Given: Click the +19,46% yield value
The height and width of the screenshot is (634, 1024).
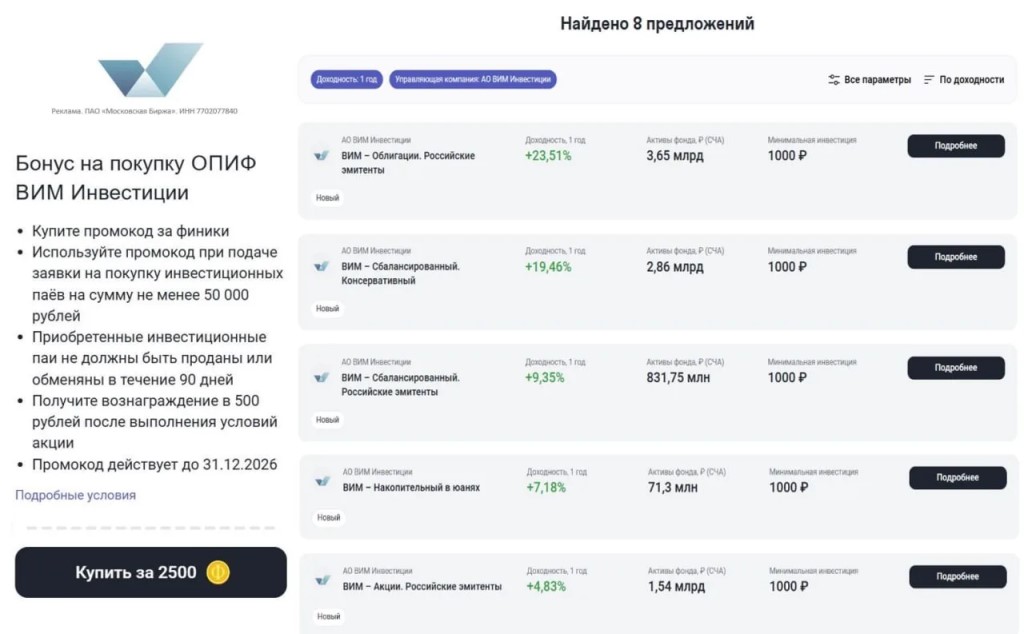Looking at the screenshot, I should (x=548, y=266).
